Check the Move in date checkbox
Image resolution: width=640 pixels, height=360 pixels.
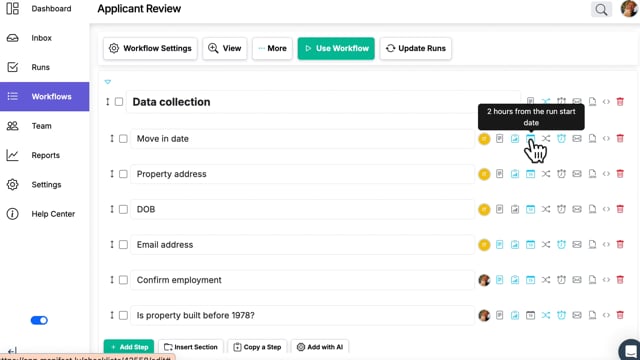(123, 139)
